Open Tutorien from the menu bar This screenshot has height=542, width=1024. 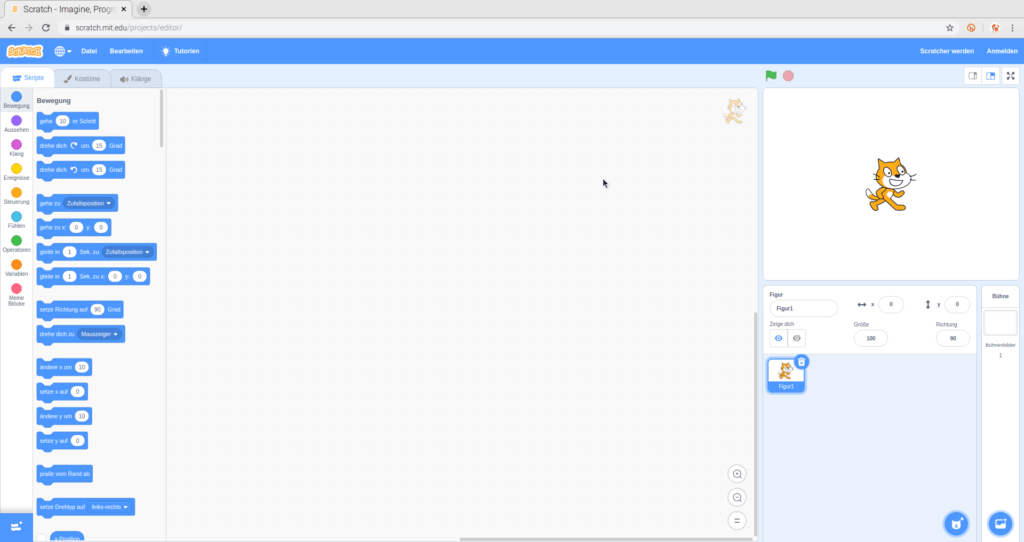pyautogui.click(x=180, y=51)
